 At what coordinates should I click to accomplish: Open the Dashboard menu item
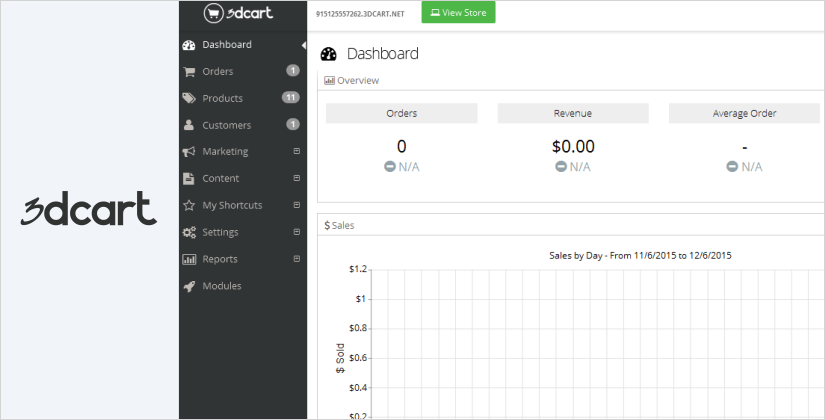pyautogui.click(x=226, y=44)
